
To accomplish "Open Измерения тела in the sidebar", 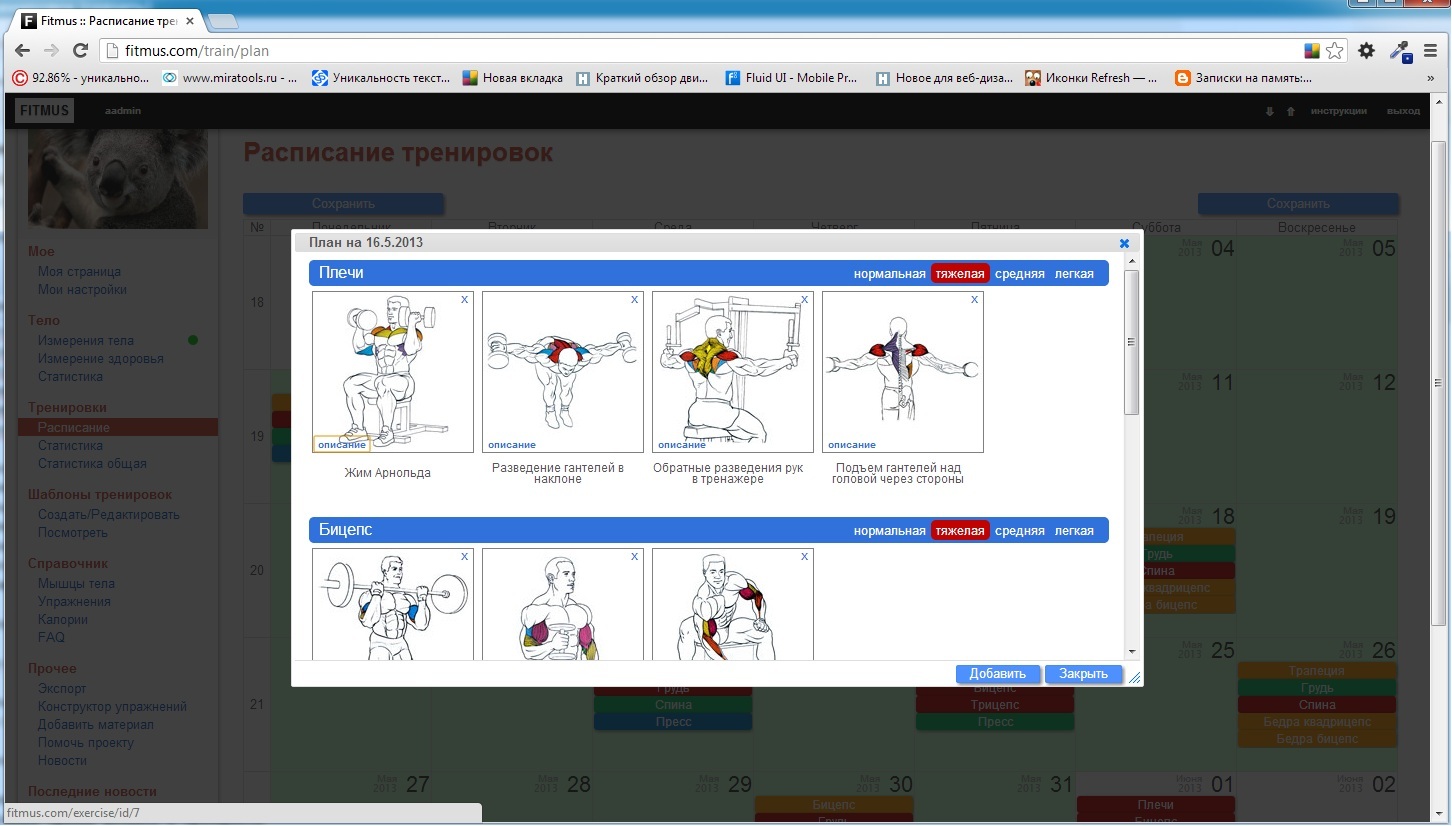I will coord(86,340).
